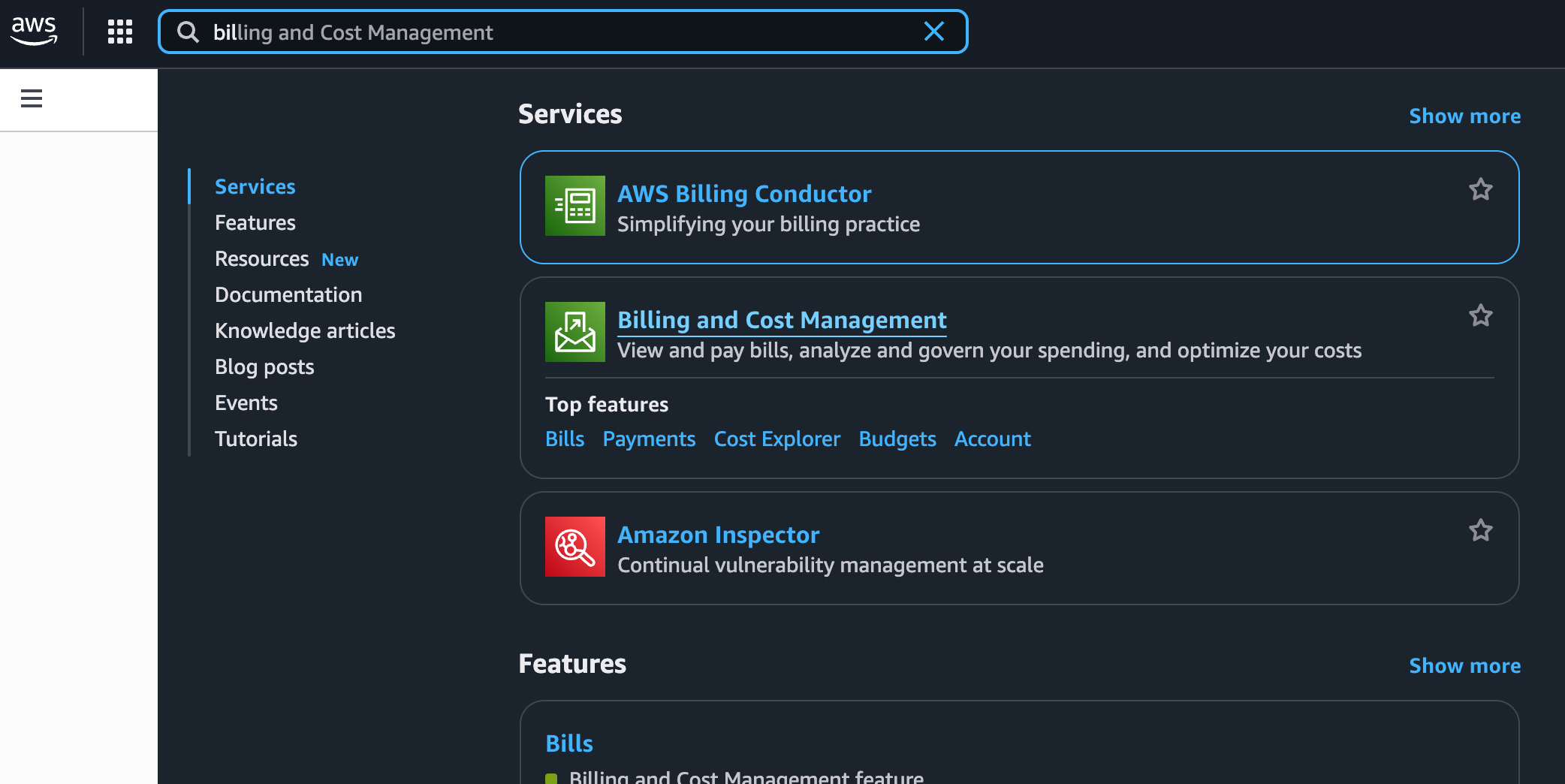The width and height of the screenshot is (1565, 784).
Task: Click 'Simplifying your billing practice' description
Action: (768, 224)
